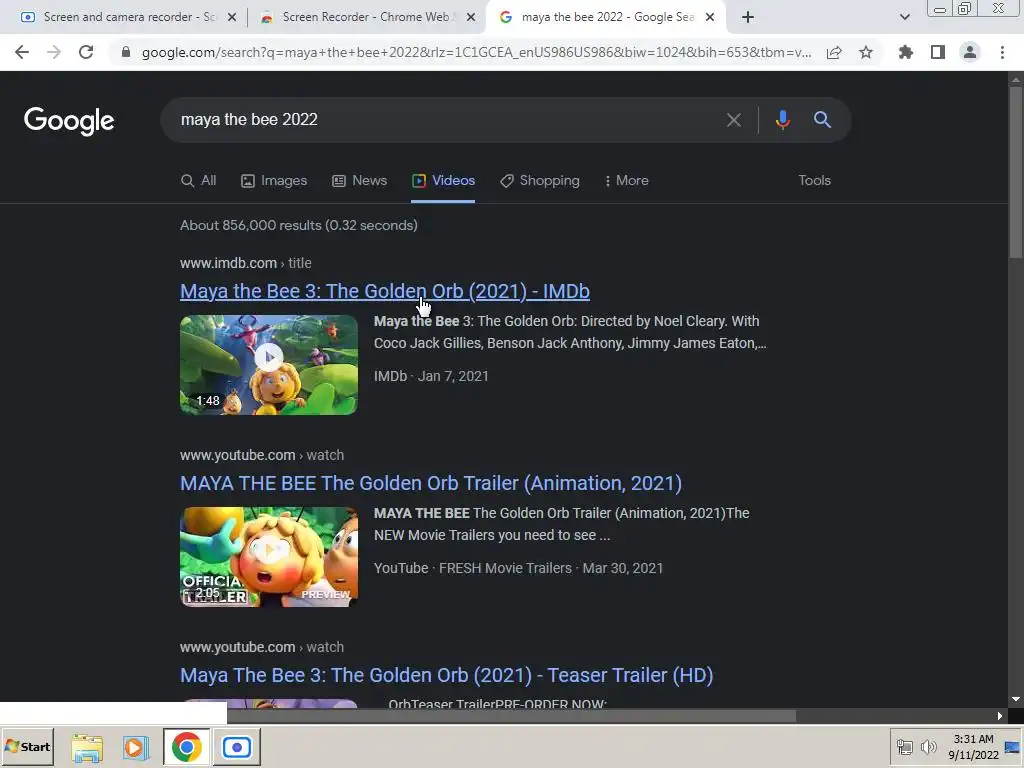Click the 'IMDb · Jan 7, 2021' text
The width and height of the screenshot is (1024, 768).
click(431, 376)
